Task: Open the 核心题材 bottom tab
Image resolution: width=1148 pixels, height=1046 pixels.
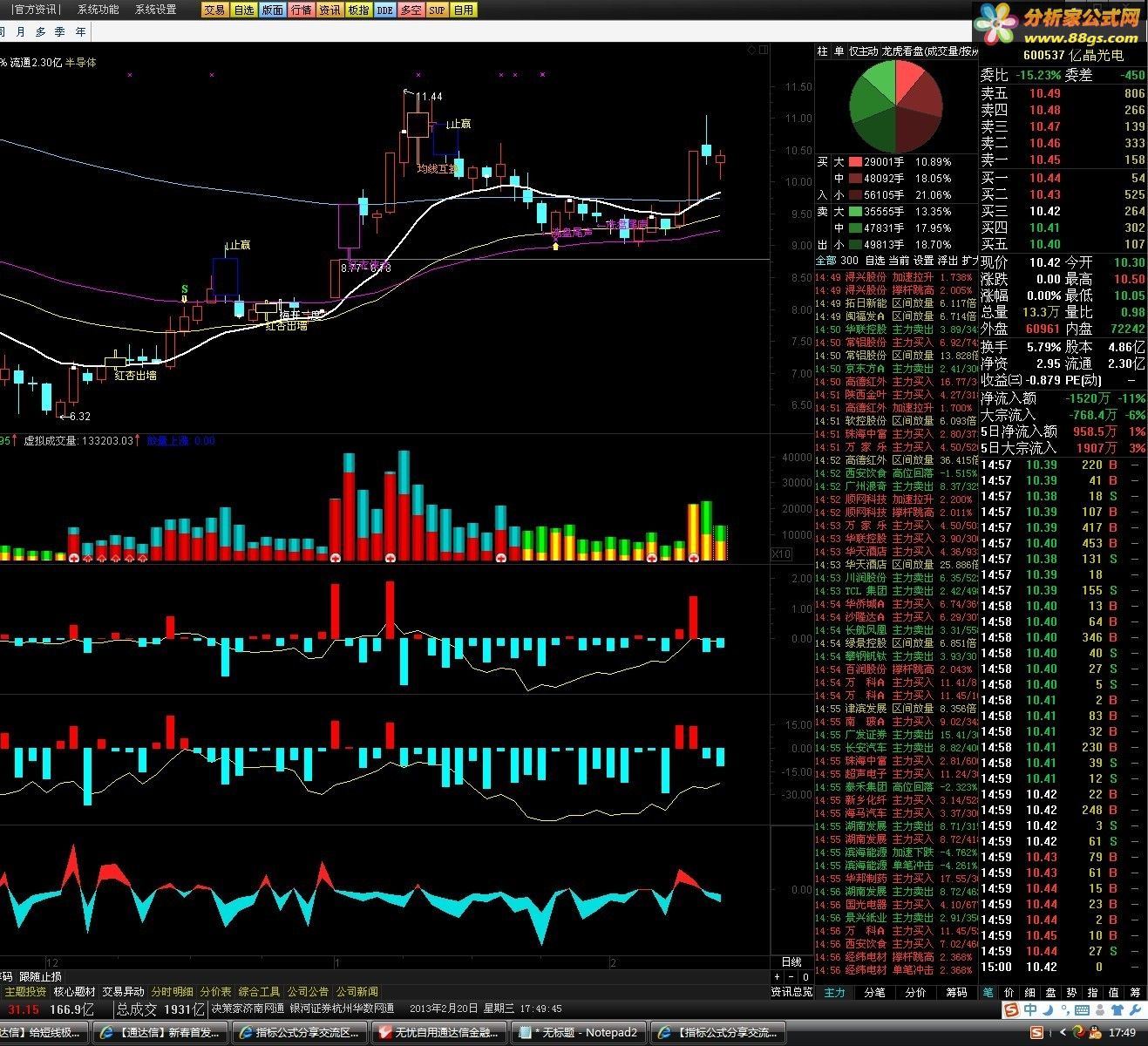Action: click(x=75, y=992)
